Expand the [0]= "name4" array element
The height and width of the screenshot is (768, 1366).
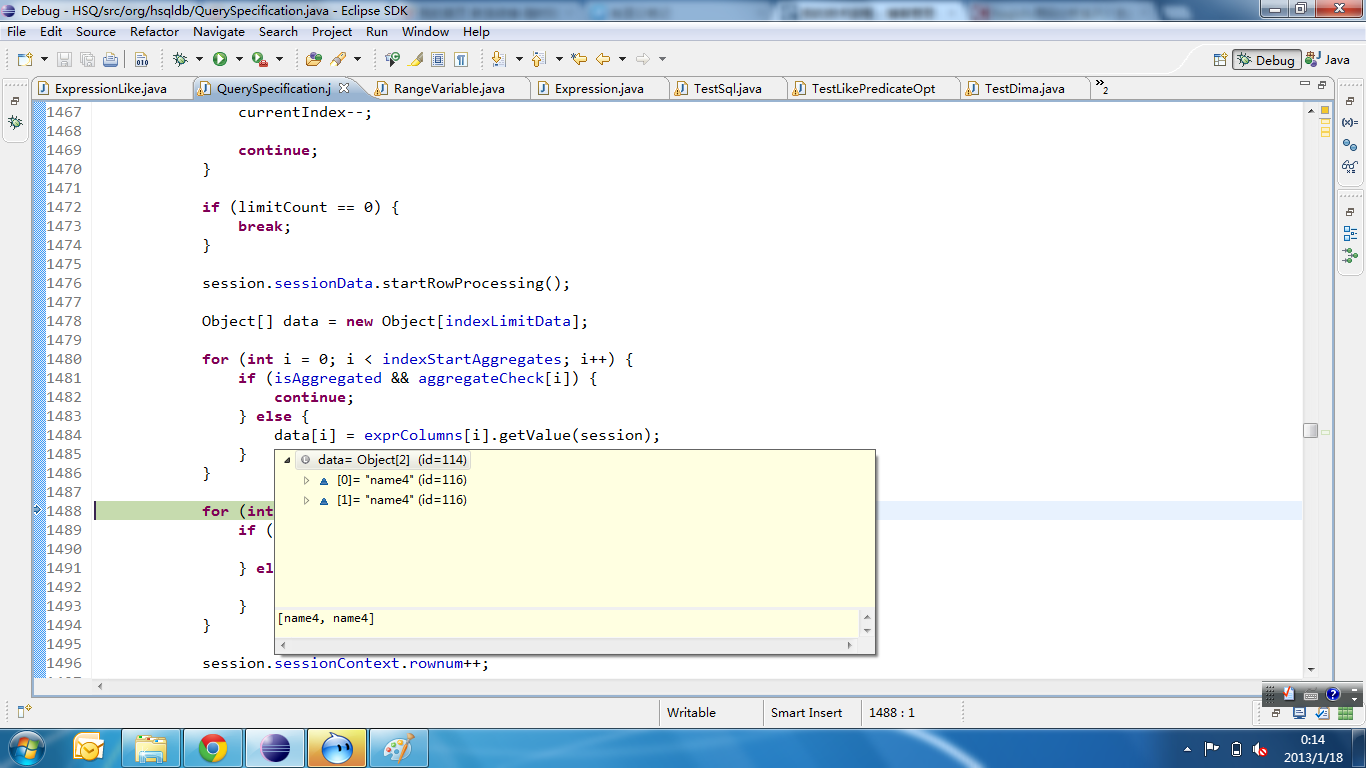pyautogui.click(x=307, y=481)
